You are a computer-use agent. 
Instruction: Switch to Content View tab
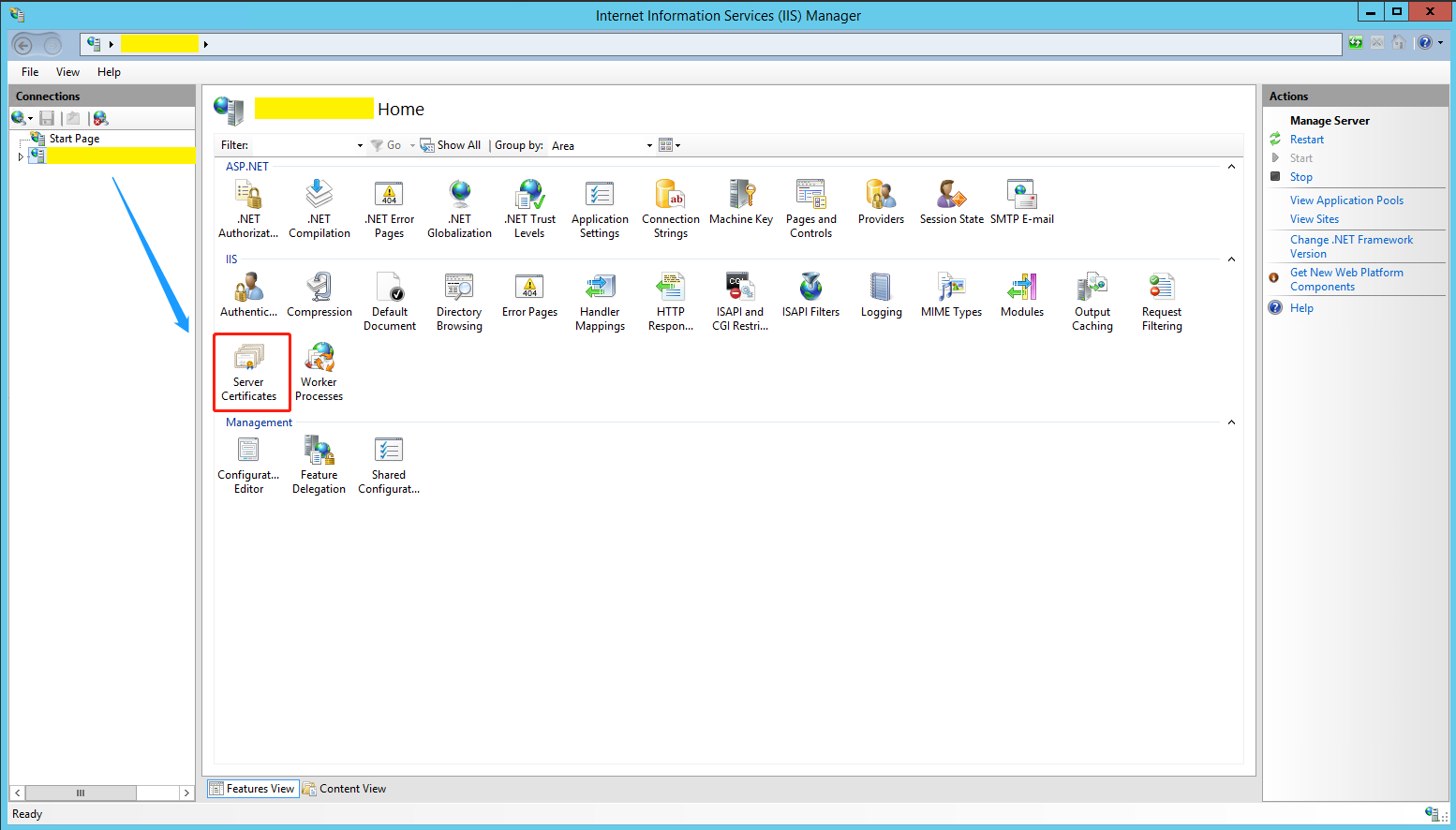point(344,789)
